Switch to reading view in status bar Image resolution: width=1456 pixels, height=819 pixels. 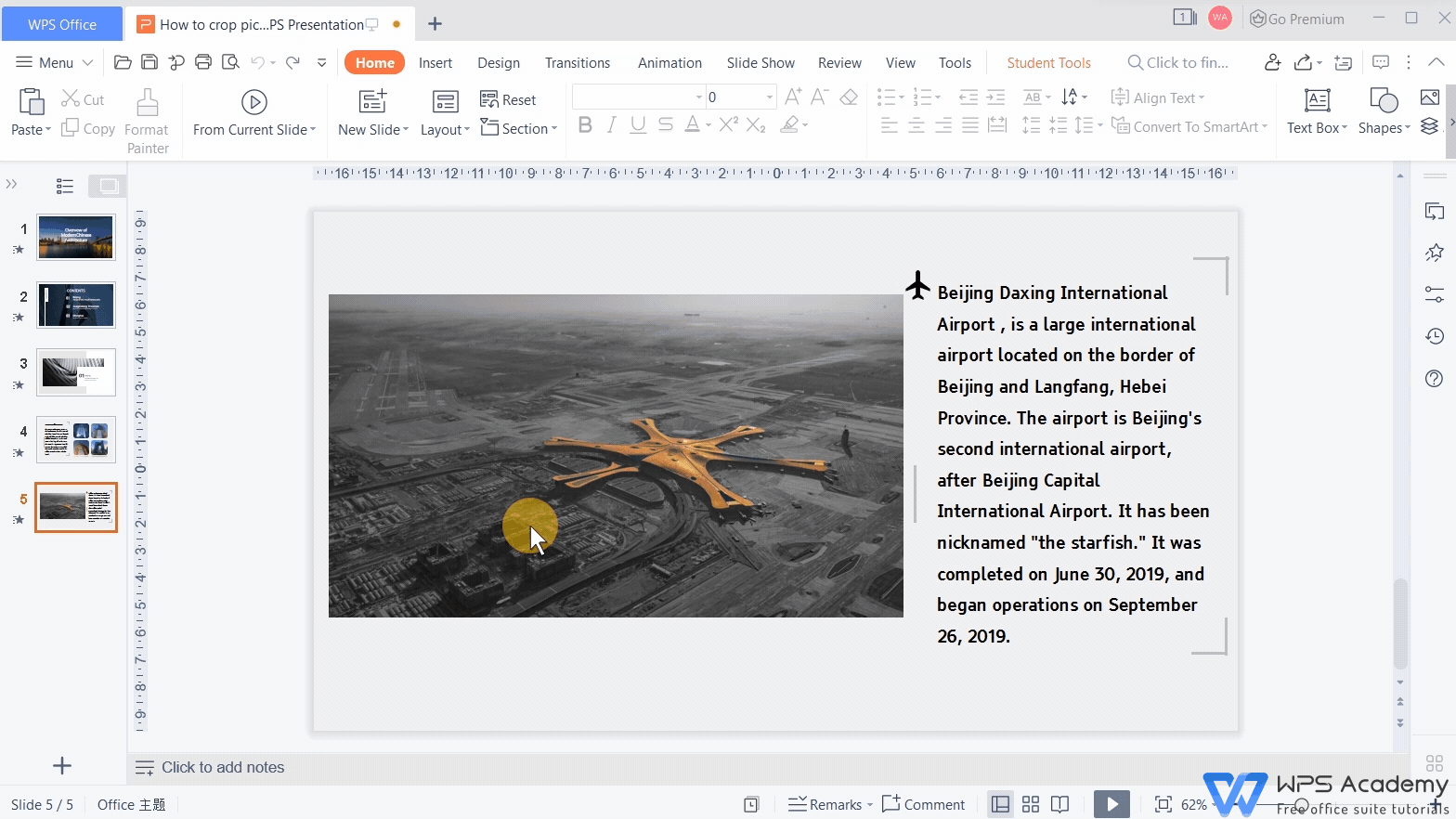(x=1059, y=804)
